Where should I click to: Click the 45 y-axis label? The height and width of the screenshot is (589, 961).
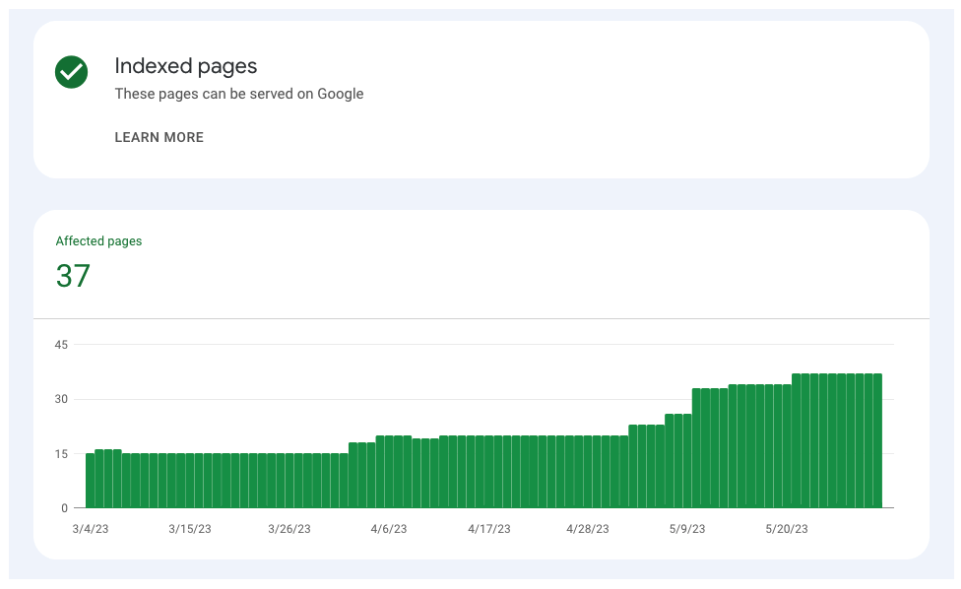pyautogui.click(x=61, y=345)
